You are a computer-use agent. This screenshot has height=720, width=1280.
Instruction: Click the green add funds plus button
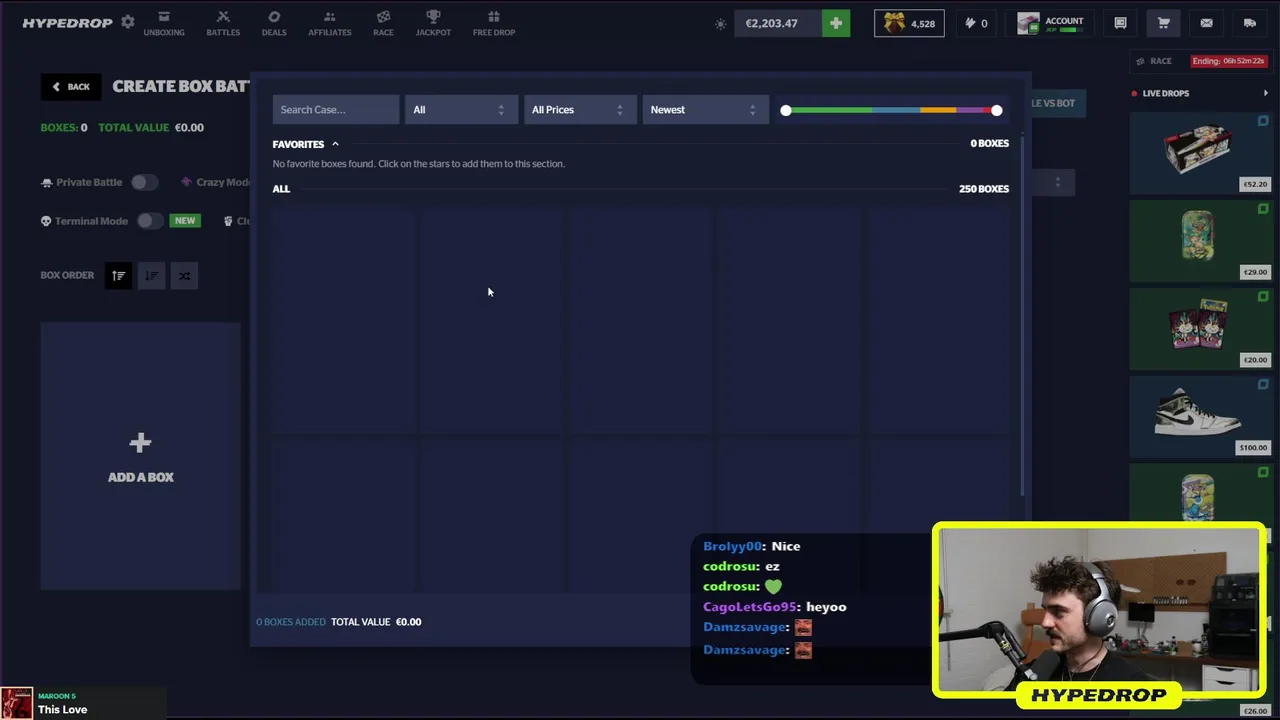point(836,23)
